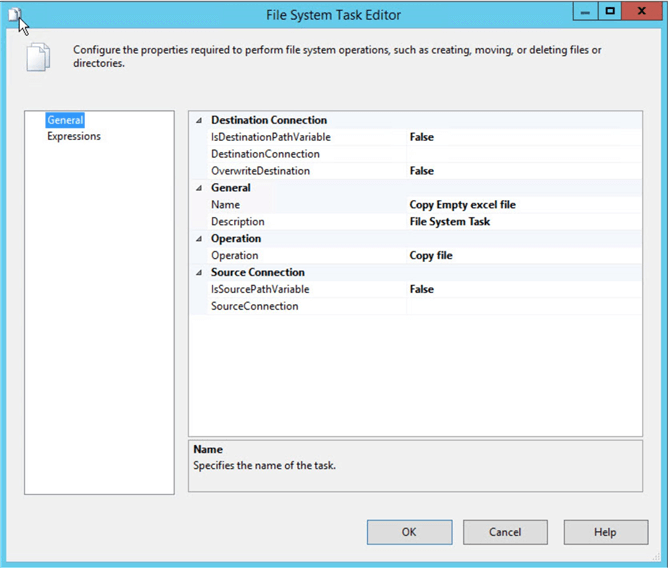The image size is (668, 568).
Task: Select the SourceConnection property label
Action: tap(254, 306)
